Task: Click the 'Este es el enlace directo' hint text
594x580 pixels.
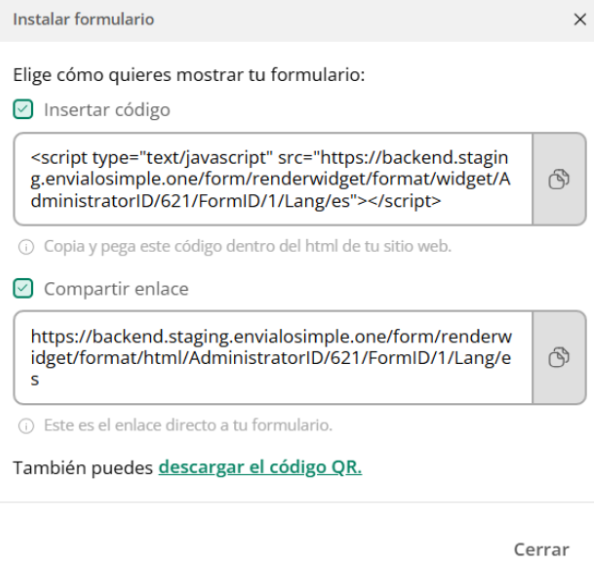Action: coord(188,425)
